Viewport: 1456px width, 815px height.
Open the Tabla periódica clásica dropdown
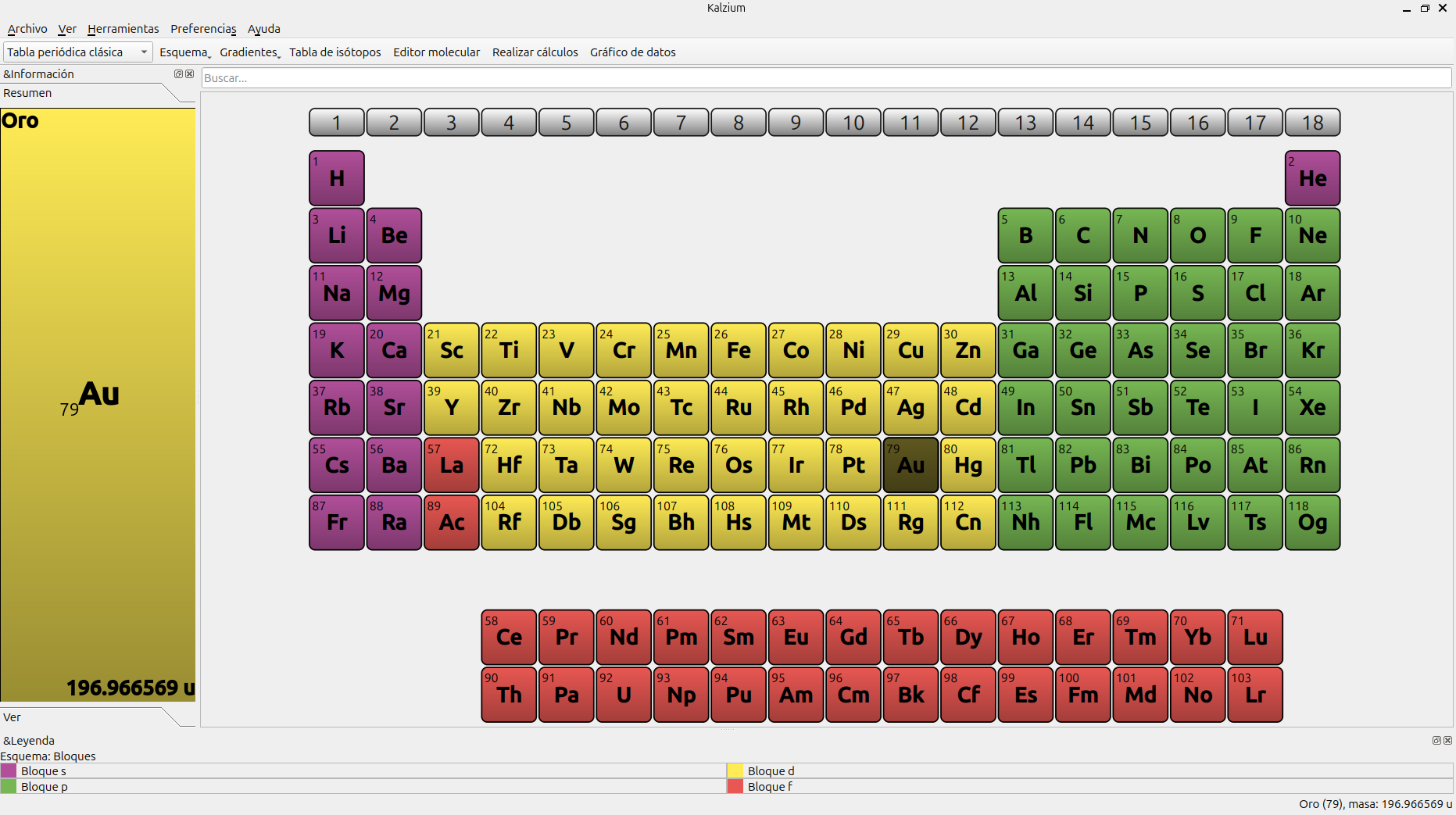(77, 52)
